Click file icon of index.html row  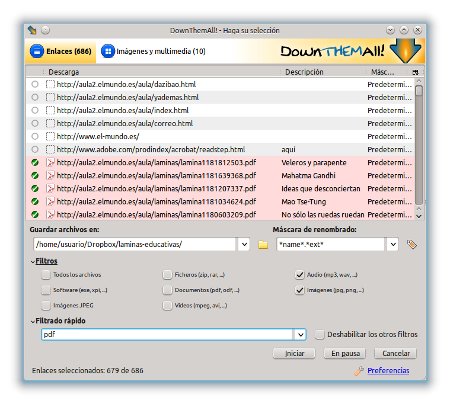click(50, 110)
